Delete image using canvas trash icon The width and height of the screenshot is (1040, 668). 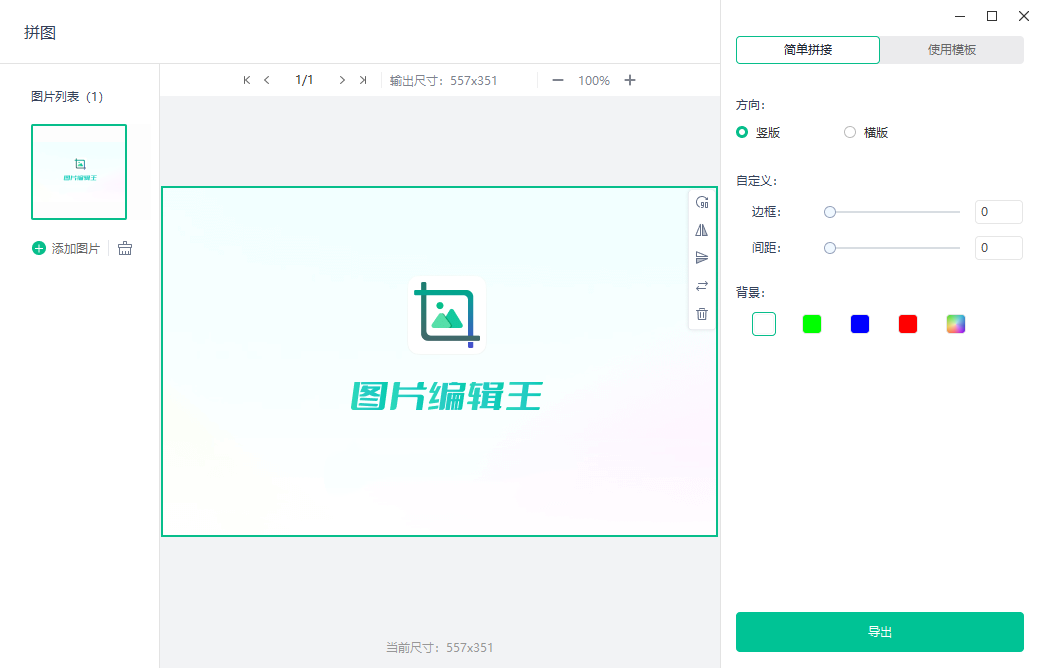click(702, 314)
